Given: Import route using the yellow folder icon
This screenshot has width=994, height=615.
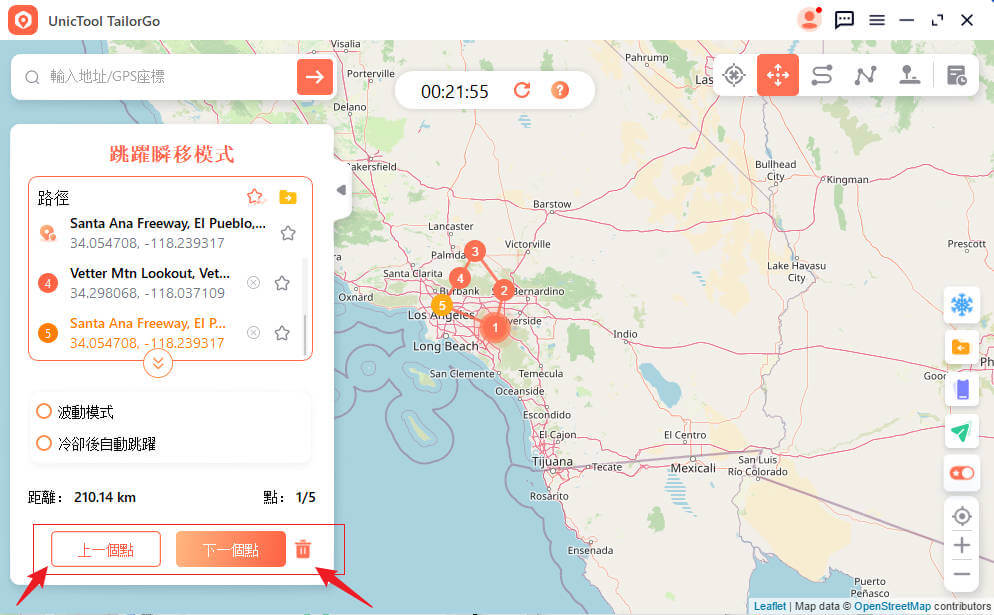Looking at the screenshot, I should [288, 197].
